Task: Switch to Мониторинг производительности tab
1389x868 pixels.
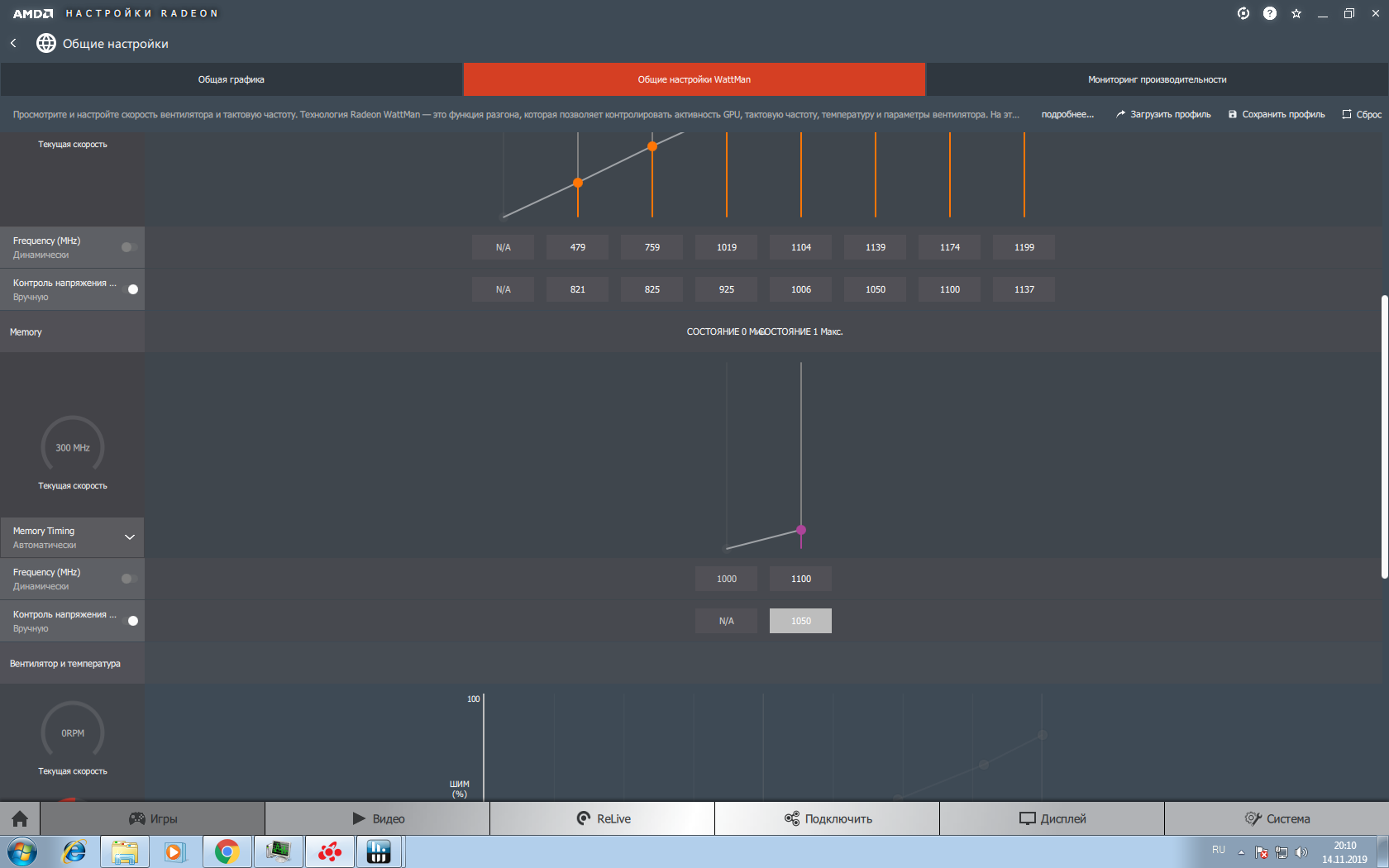Action: (x=1157, y=79)
